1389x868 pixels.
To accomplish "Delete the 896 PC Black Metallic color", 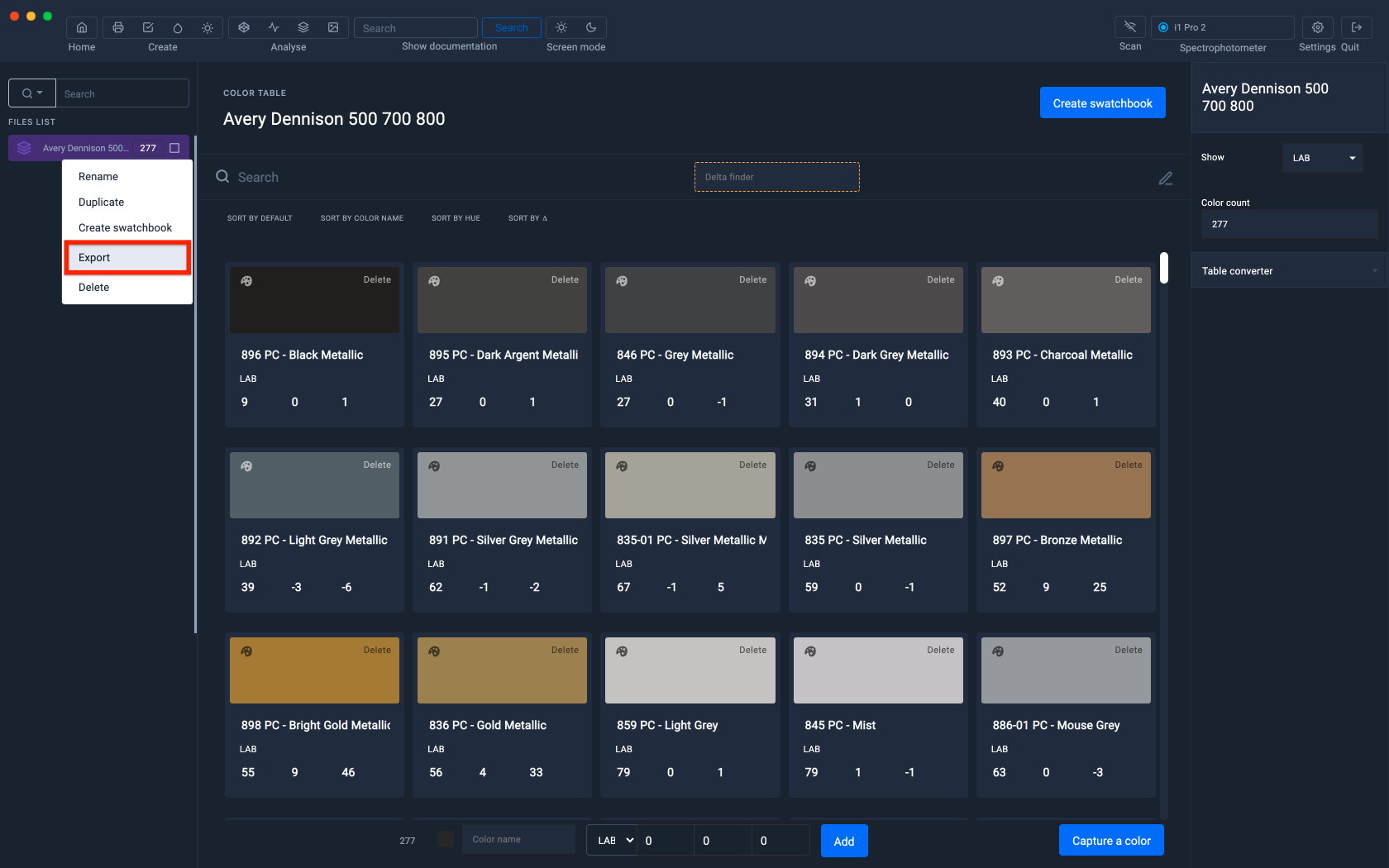I will (x=377, y=279).
